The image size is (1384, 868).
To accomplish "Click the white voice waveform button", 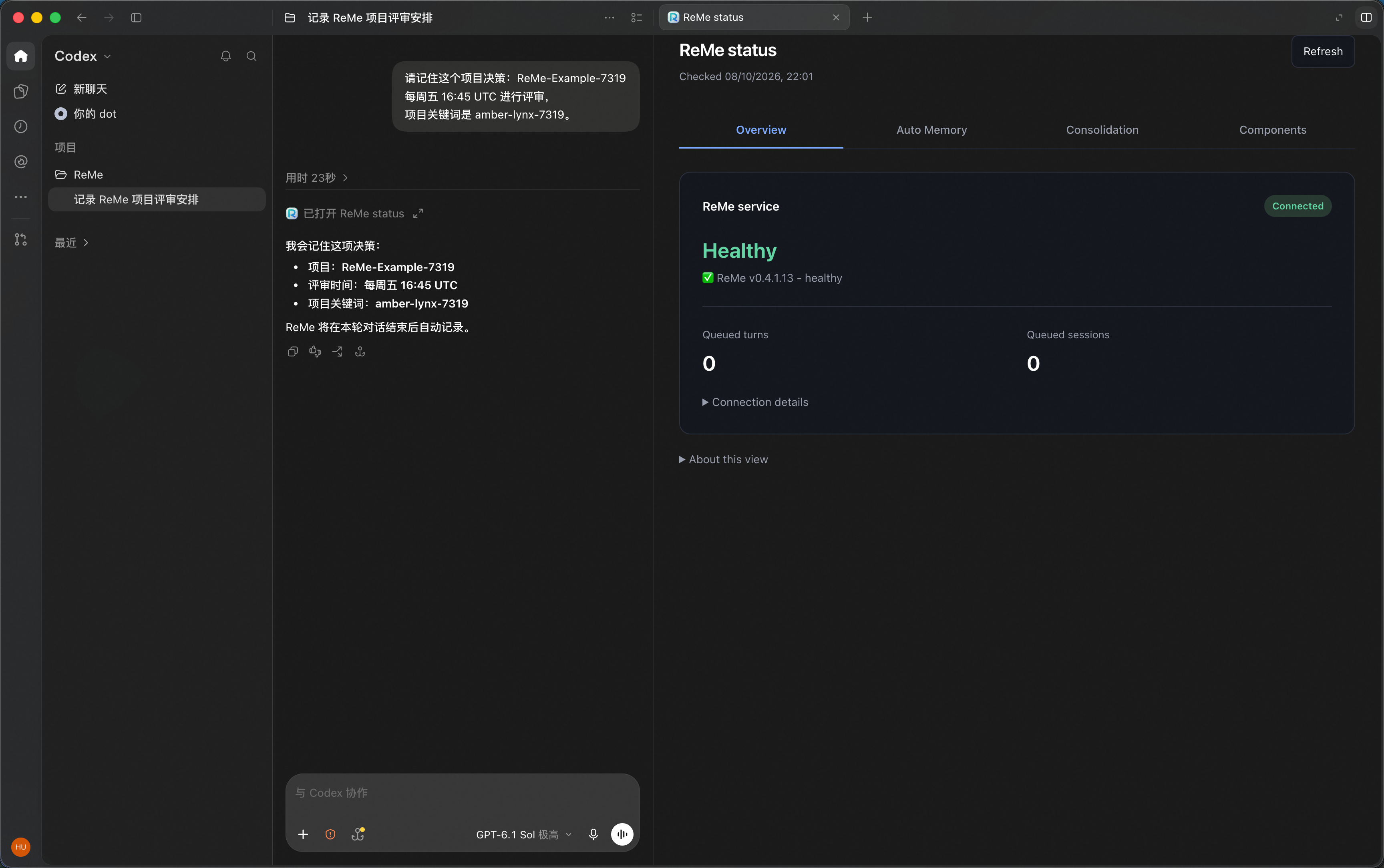I will (622, 834).
